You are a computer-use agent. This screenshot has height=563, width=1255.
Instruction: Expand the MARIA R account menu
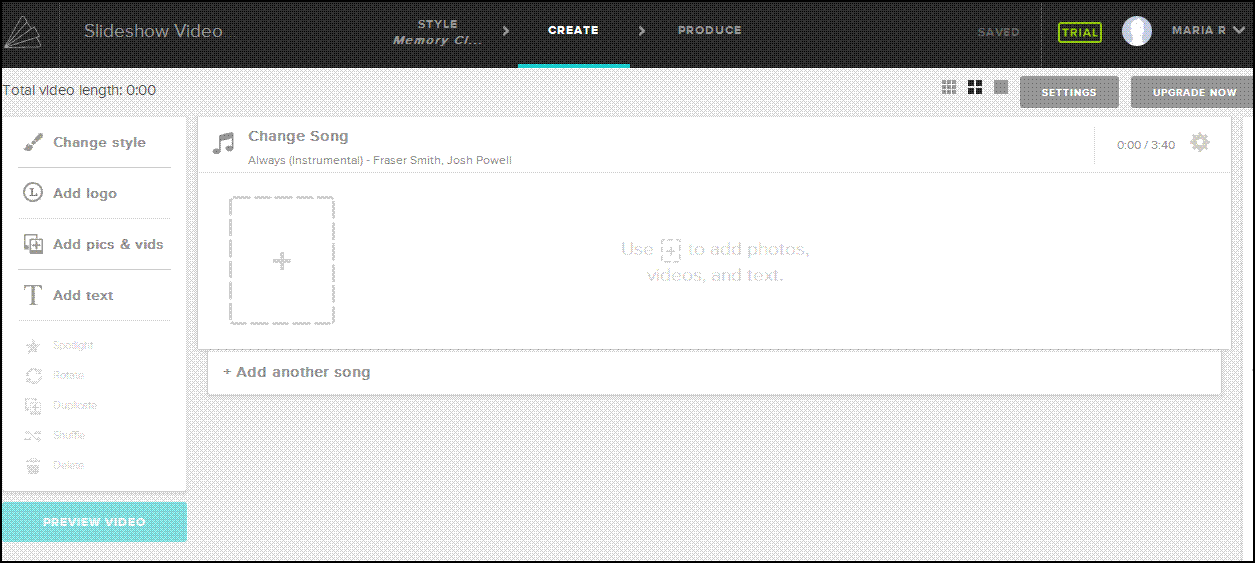(1208, 31)
